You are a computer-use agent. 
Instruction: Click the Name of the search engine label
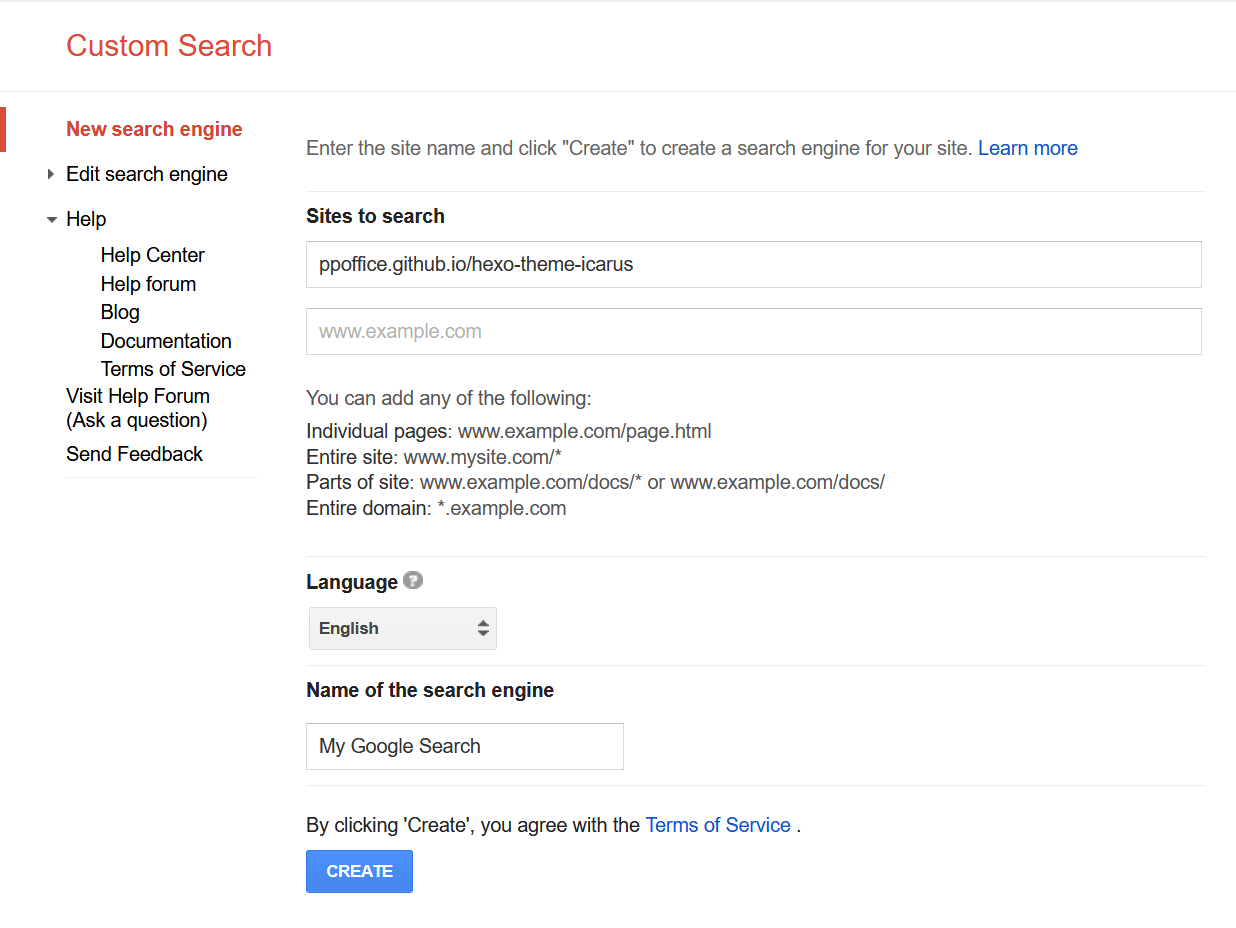click(430, 690)
